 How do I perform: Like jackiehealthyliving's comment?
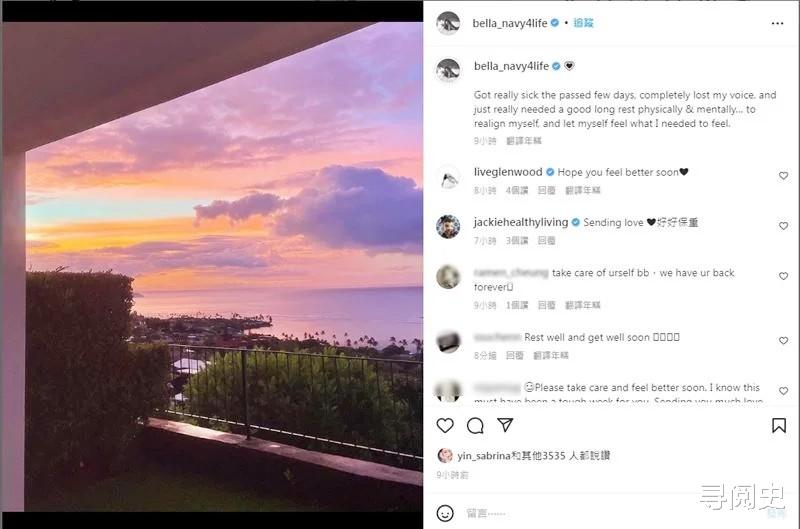tap(783, 226)
